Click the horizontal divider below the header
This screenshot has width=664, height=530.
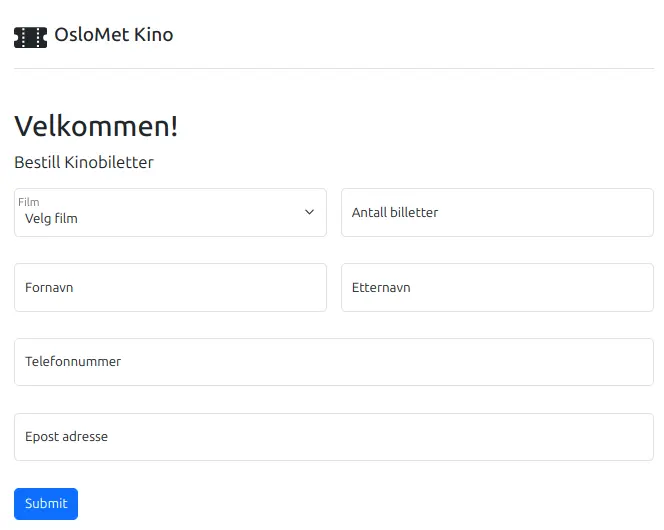click(x=333, y=68)
